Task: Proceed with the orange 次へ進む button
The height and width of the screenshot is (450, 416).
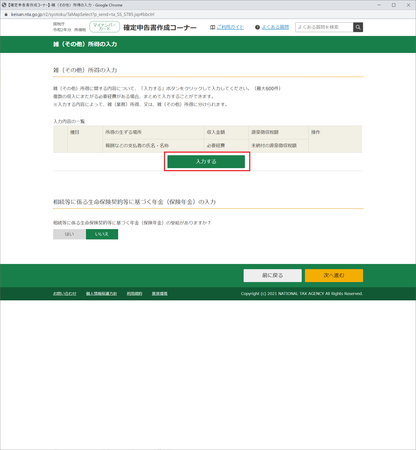Action: pyautogui.click(x=334, y=275)
